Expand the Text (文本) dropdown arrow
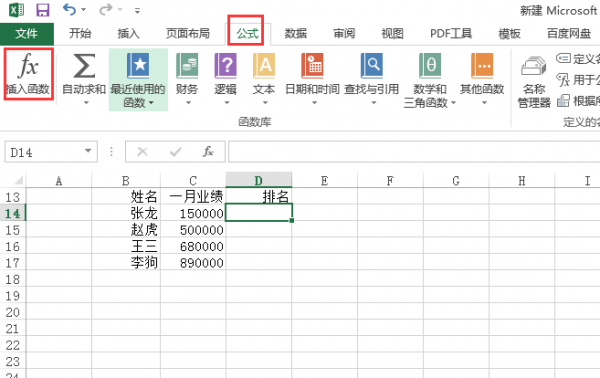This screenshot has height=378, width=600. tap(265, 103)
